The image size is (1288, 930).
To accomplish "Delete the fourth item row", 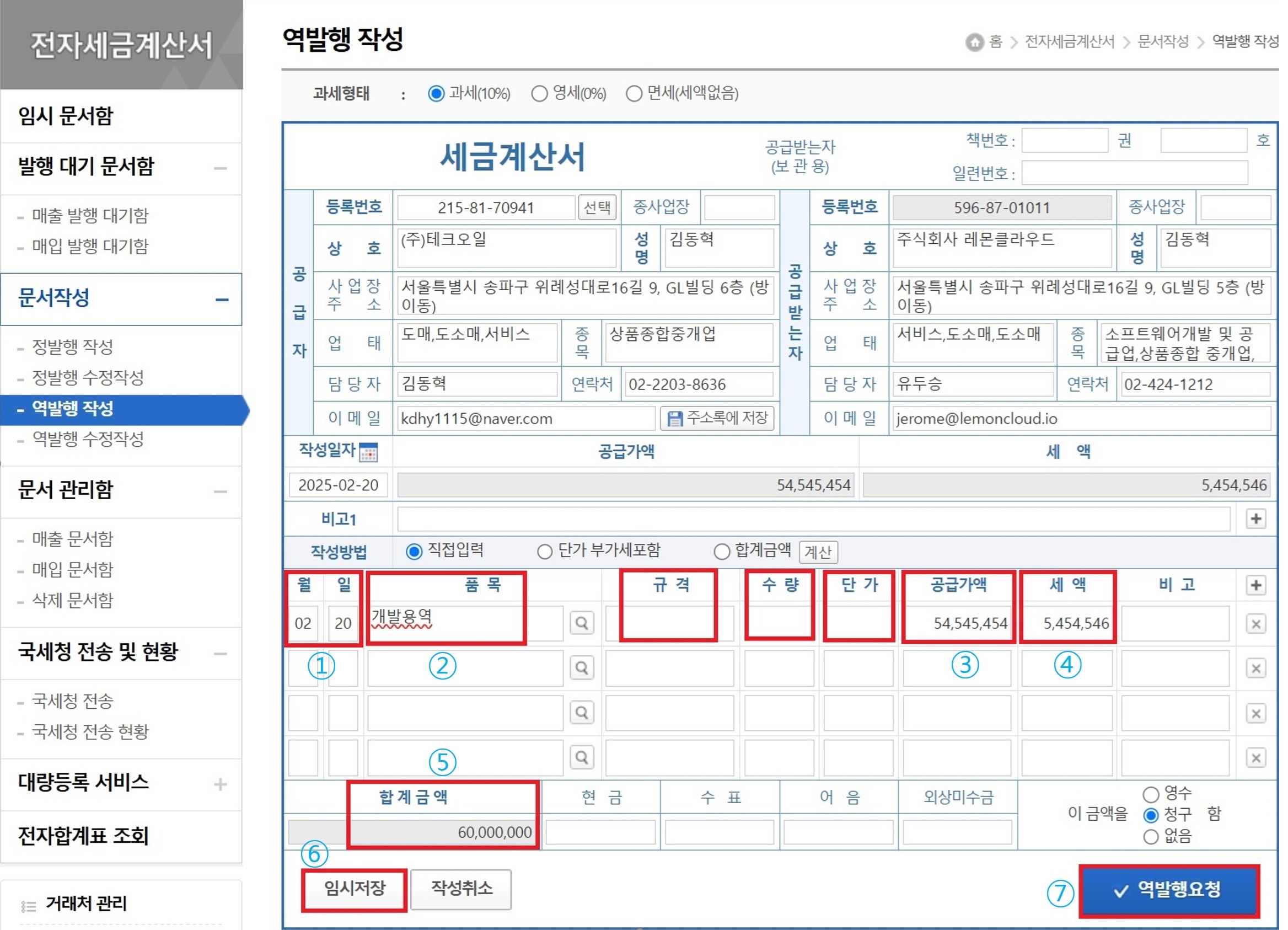I will tap(1256, 758).
